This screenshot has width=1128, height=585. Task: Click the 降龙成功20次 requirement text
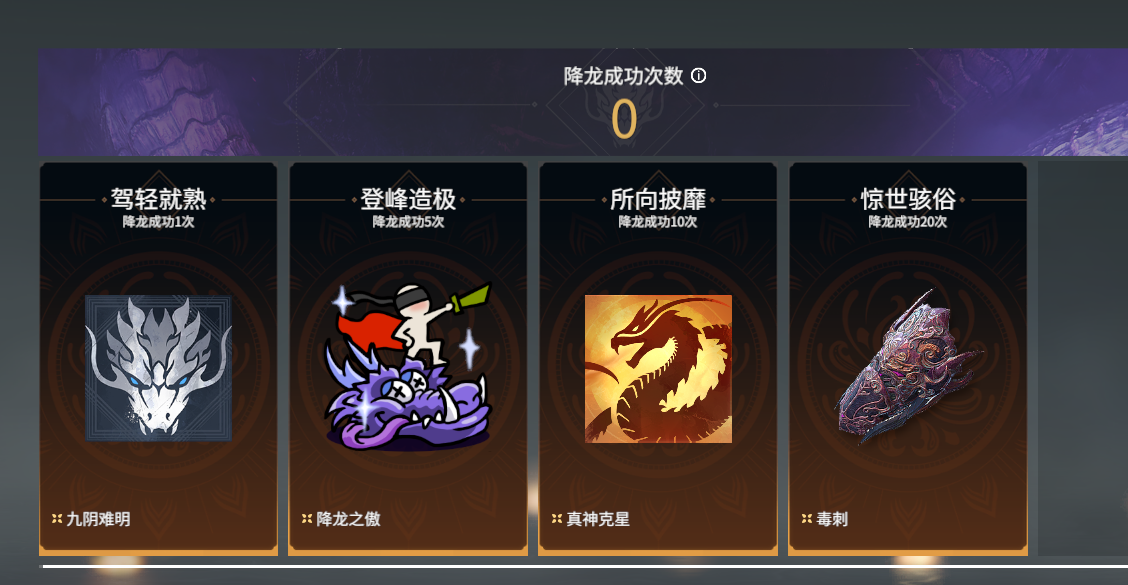pyautogui.click(x=908, y=222)
